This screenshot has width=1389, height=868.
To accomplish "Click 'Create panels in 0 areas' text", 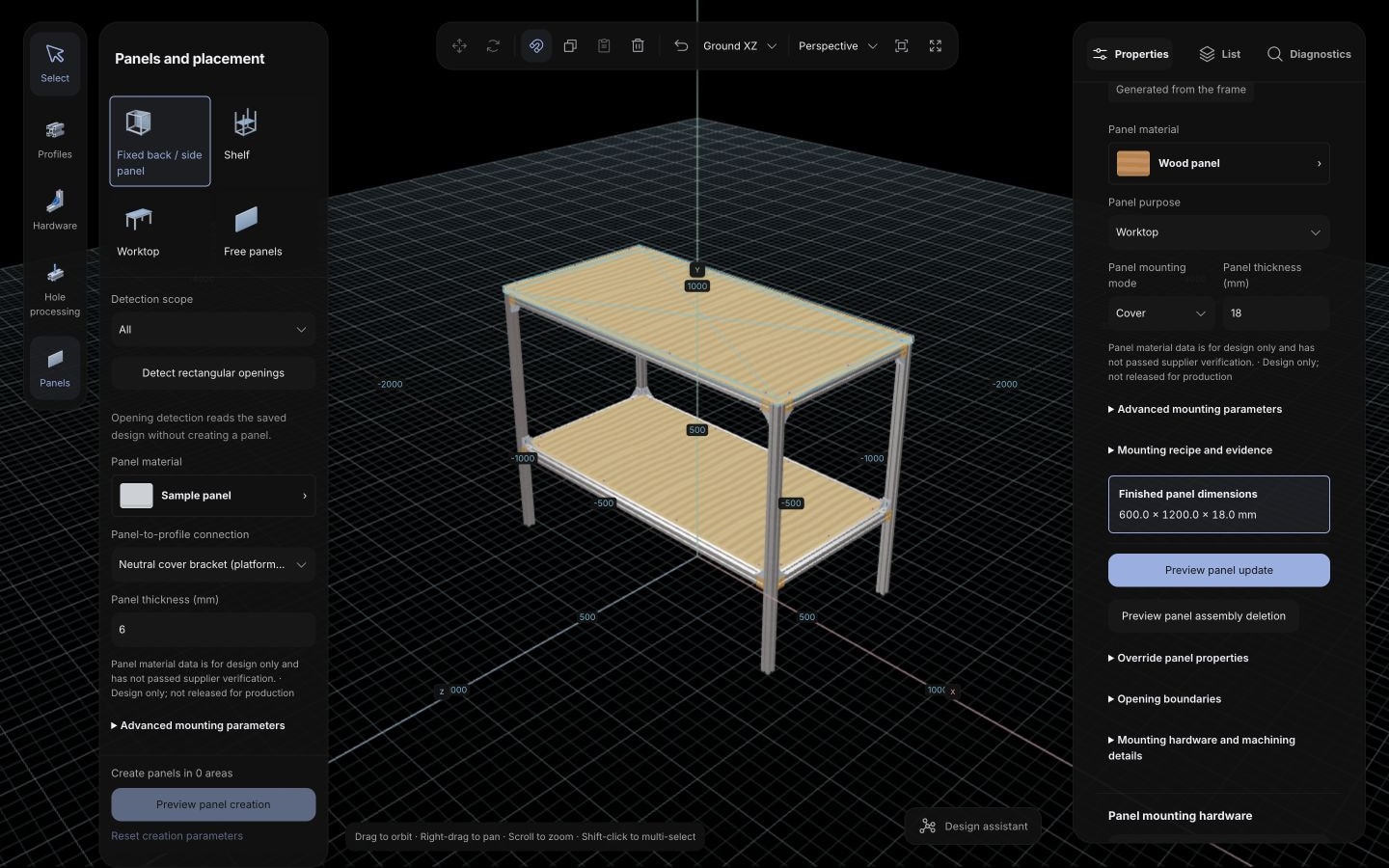I will (172, 773).
